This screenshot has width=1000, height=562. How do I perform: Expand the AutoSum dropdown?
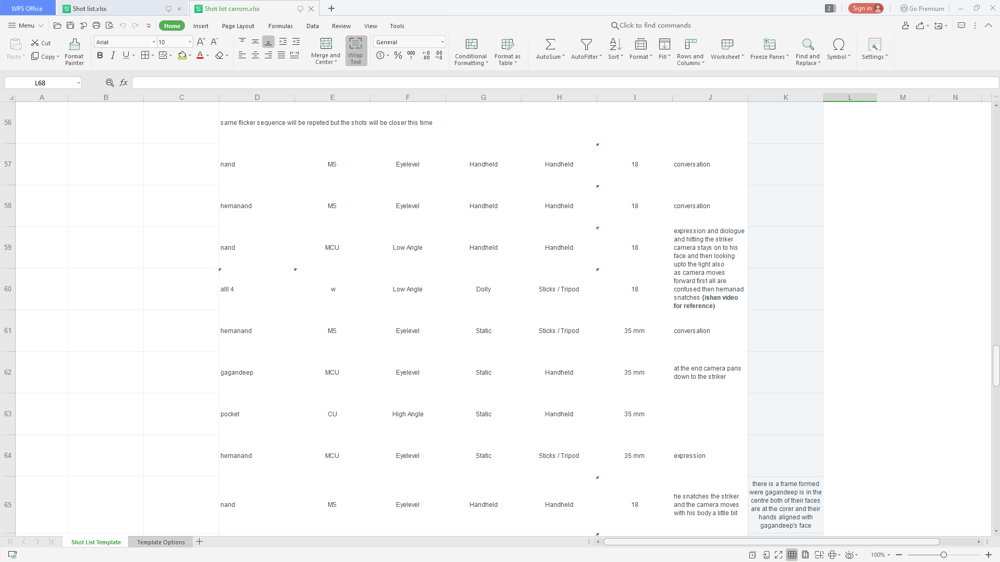click(564, 57)
